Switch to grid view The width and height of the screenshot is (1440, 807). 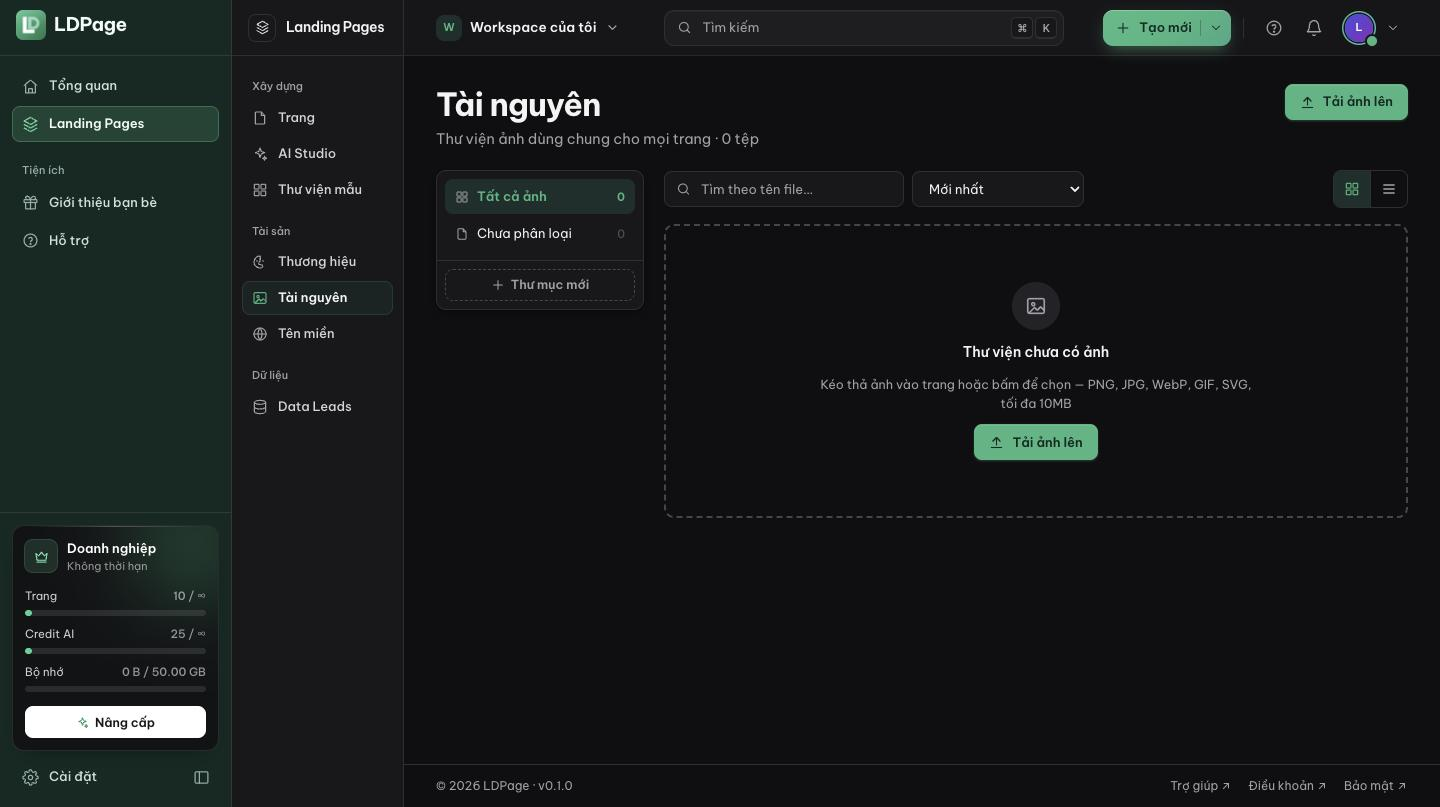point(1352,189)
